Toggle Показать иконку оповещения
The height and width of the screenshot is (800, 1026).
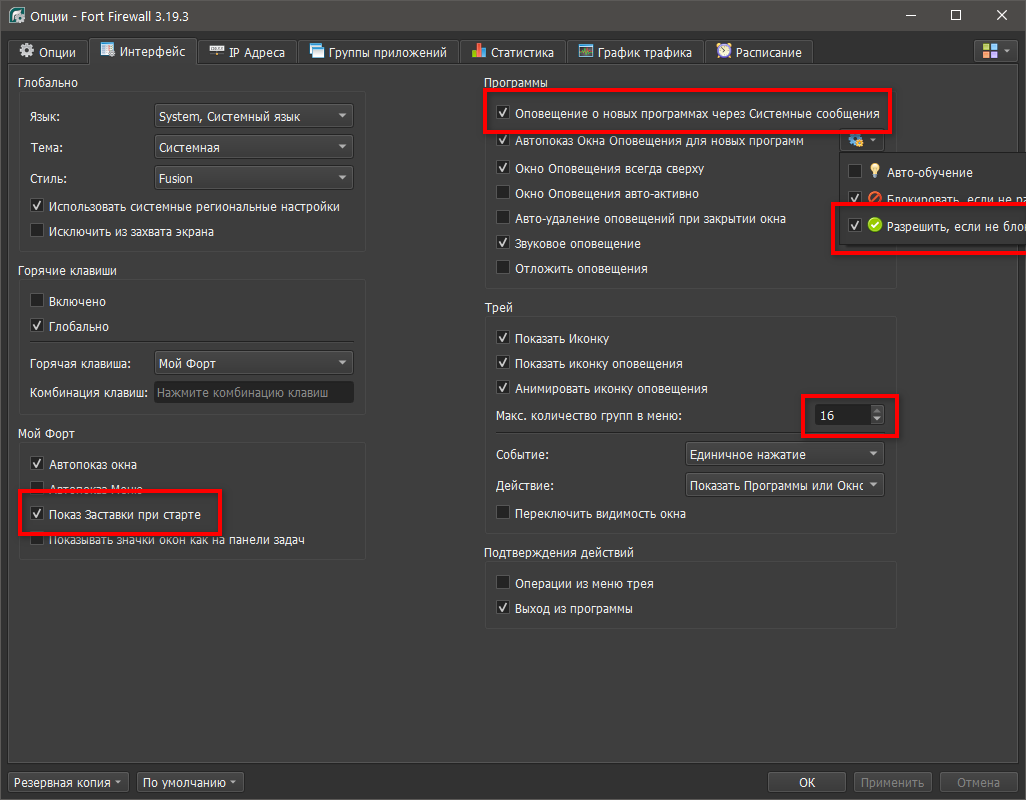tap(590, 363)
